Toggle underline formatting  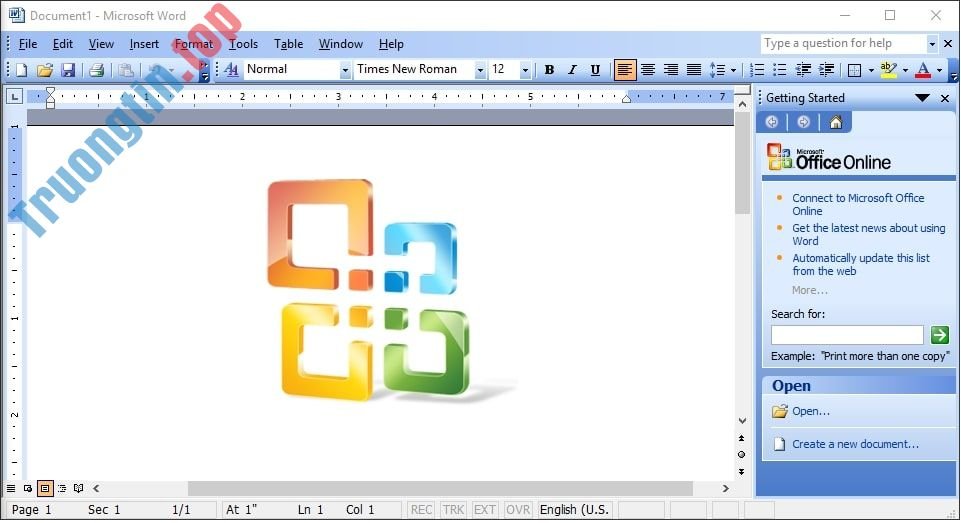pyautogui.click(x=594, y=70)
